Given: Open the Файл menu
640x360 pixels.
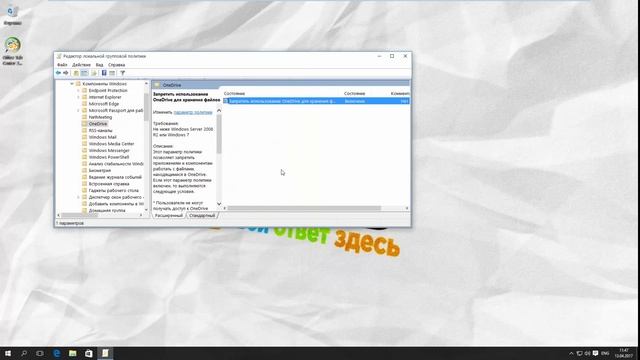Looking at the screenshot, I should tap(62, 65).
